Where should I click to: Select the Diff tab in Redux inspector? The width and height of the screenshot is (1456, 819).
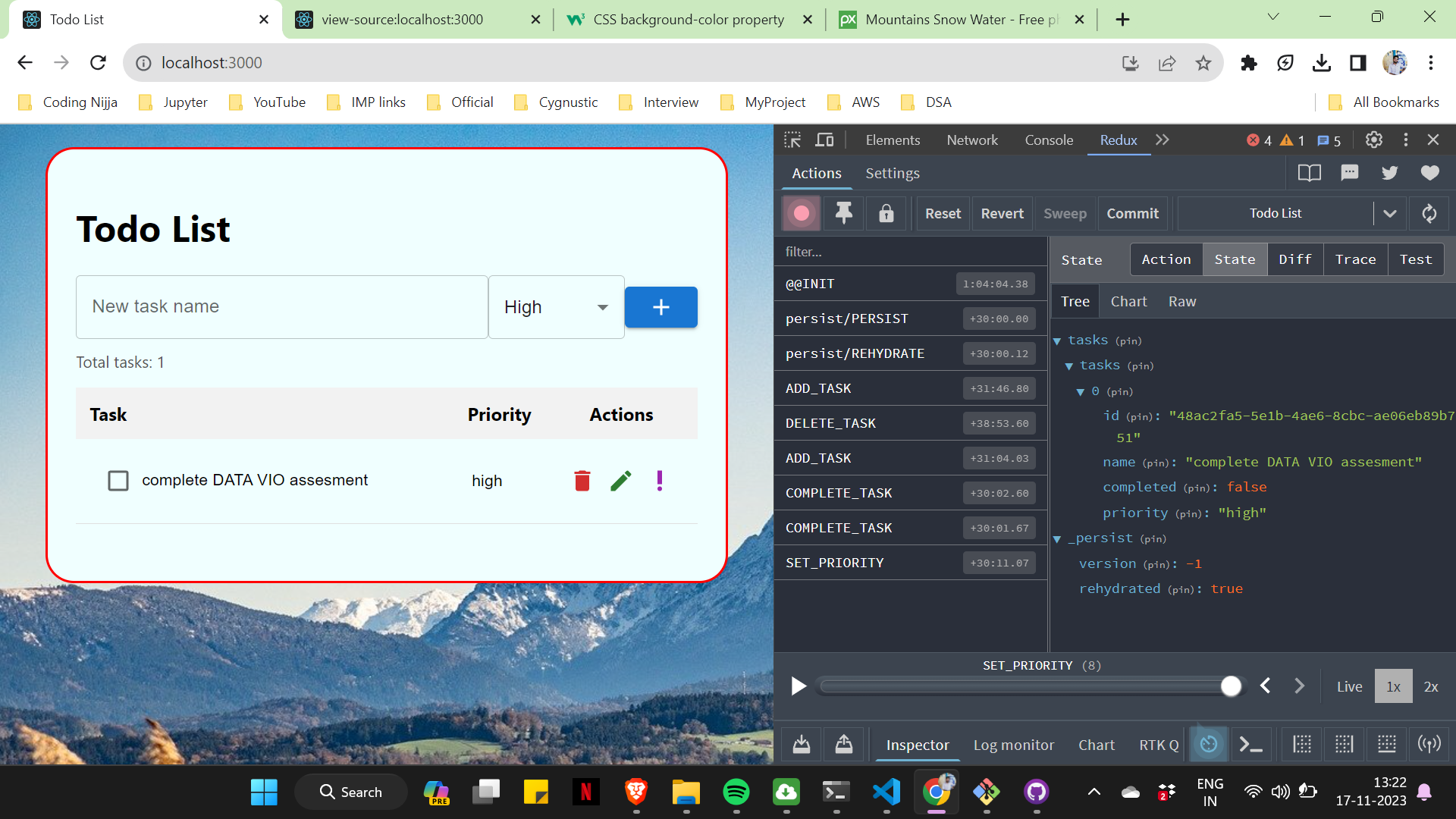(1294, 259)
